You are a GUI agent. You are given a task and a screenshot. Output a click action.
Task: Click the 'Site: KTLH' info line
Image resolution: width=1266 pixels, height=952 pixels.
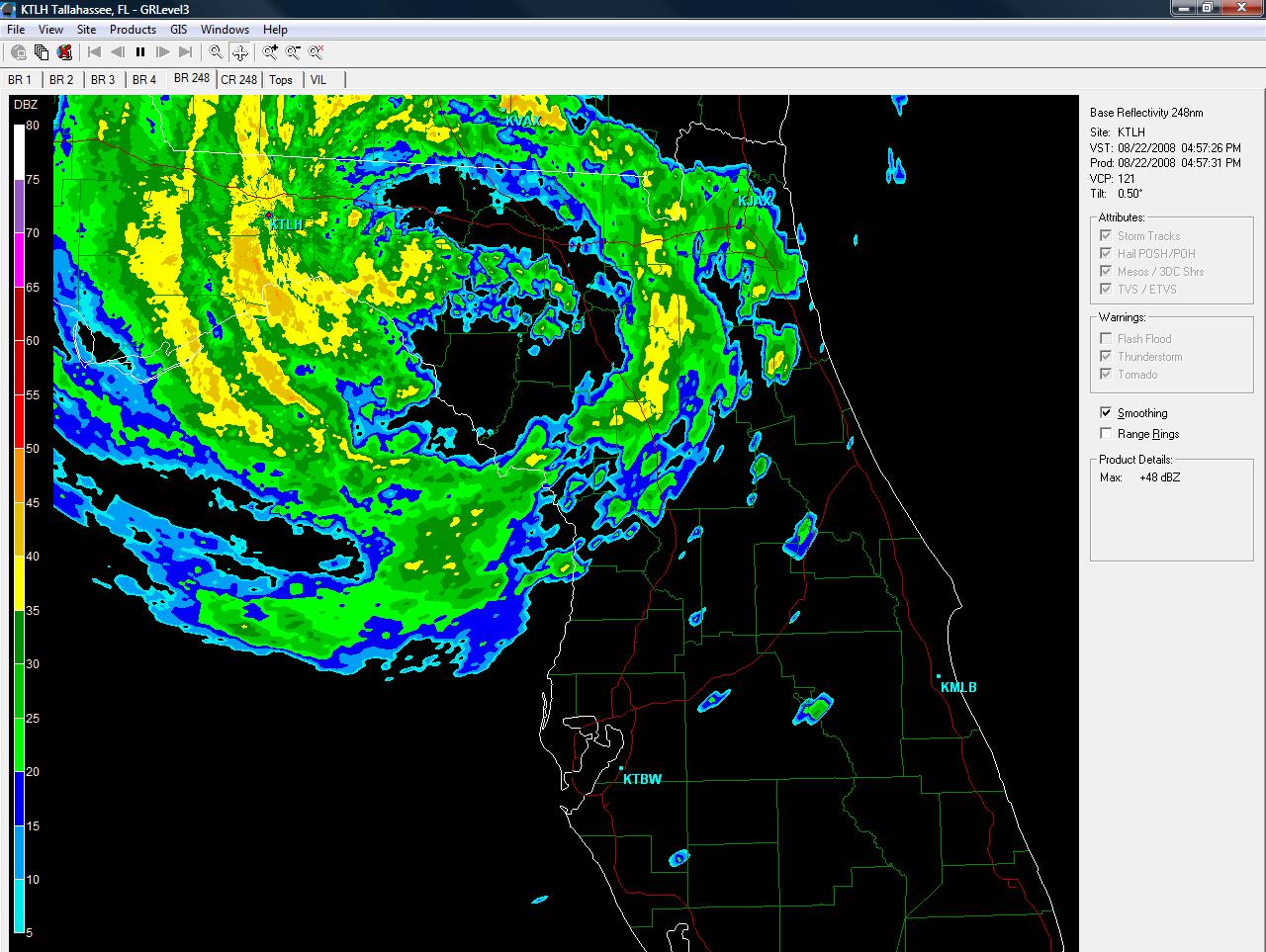pos(1118,132)
